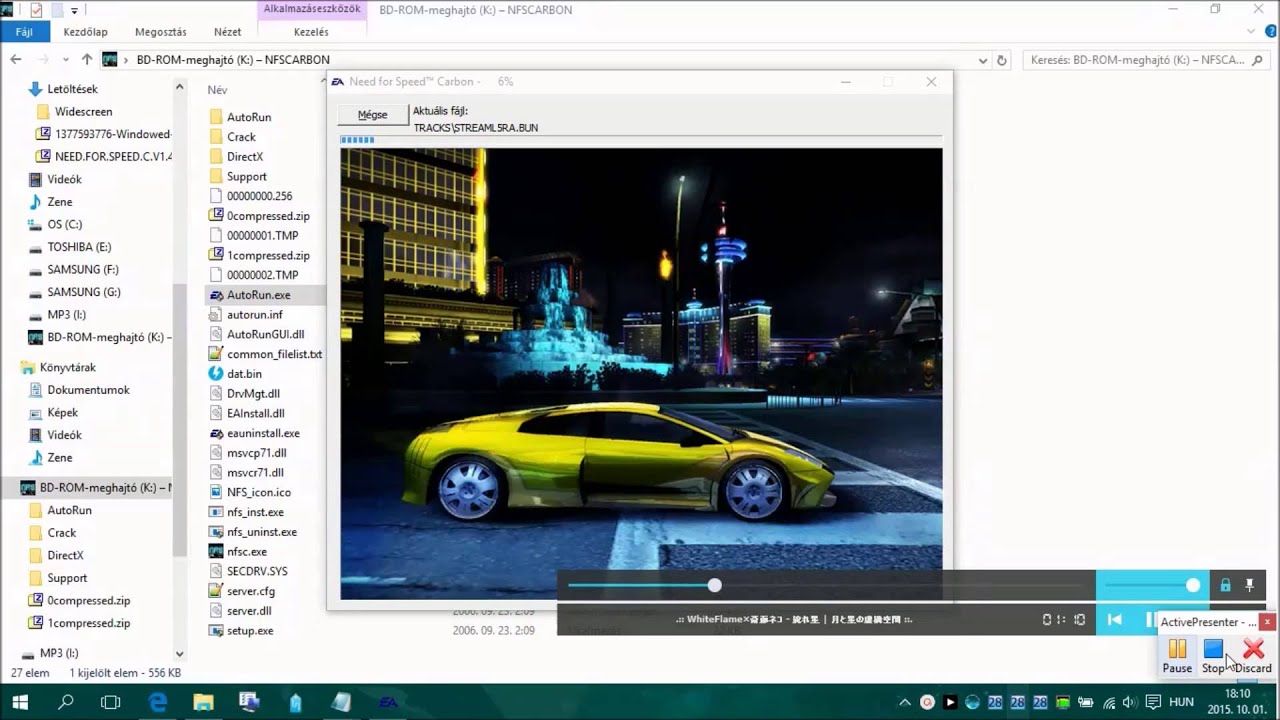Open the Nézet ribbon tab

[x=227, y=32]
